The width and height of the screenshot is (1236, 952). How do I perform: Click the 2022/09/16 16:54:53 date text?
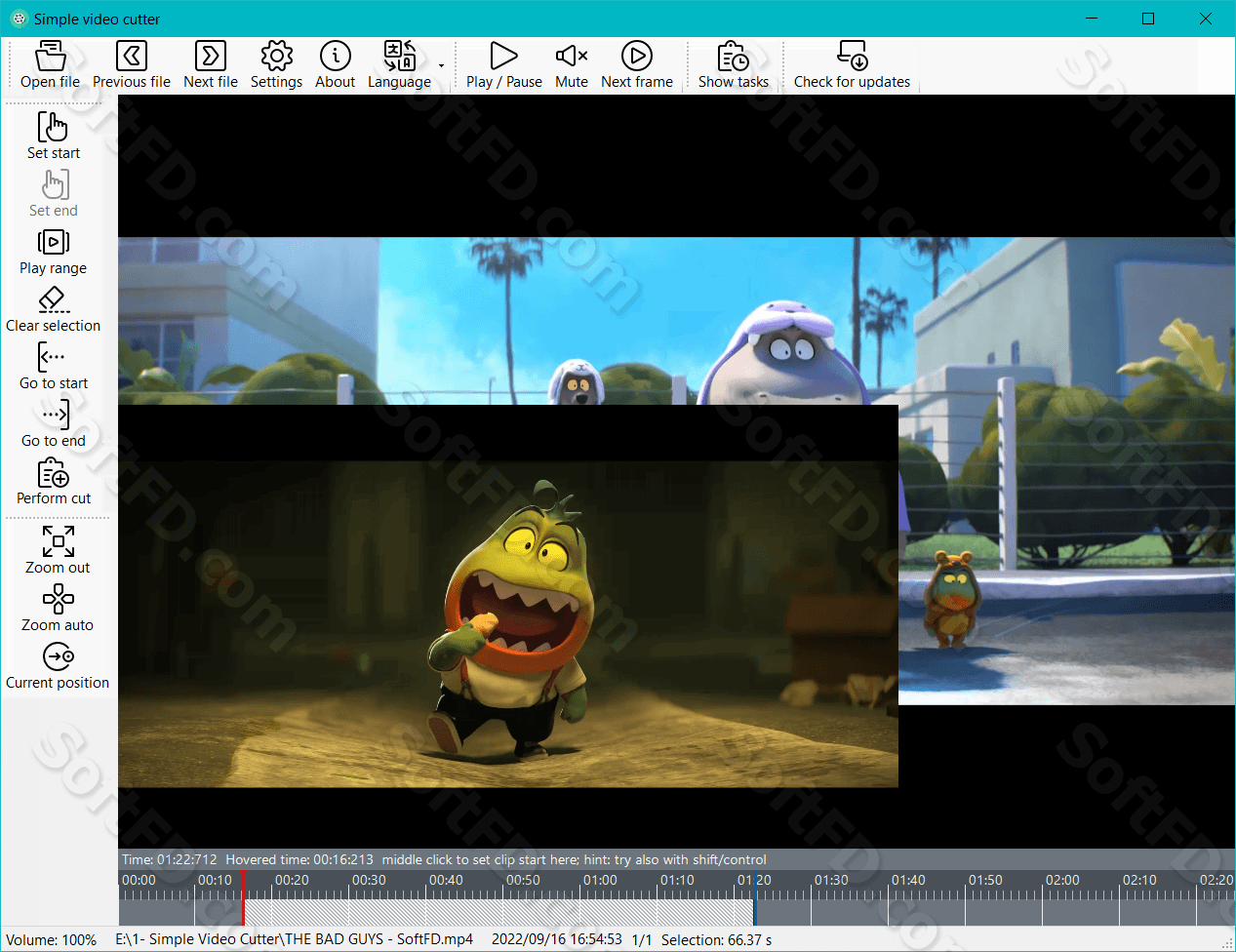click(x=557, y=939)
